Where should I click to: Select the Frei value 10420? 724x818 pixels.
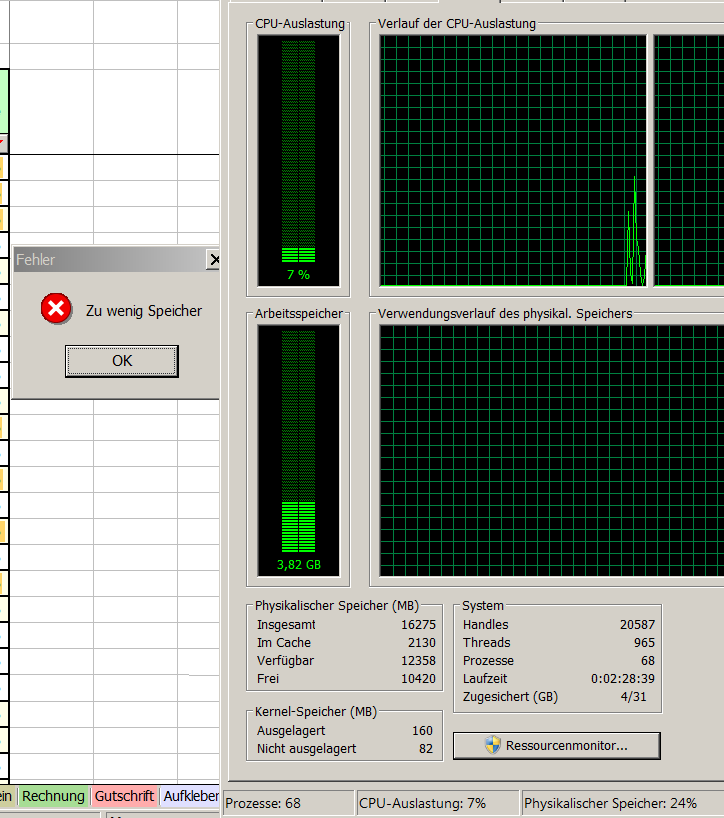coord(418,679)
